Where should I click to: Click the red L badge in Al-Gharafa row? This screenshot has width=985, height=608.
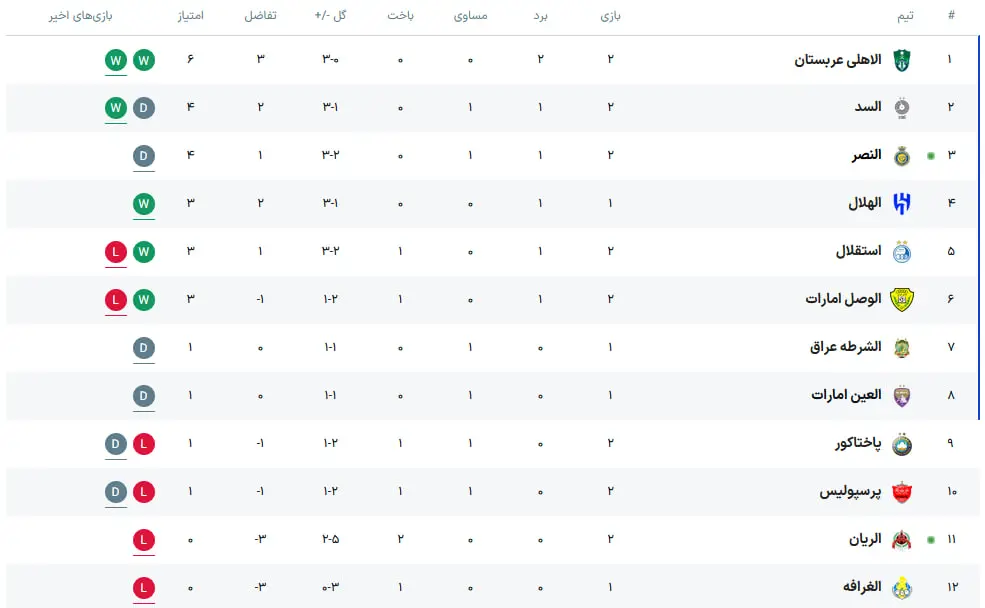(x=144, y=588)
